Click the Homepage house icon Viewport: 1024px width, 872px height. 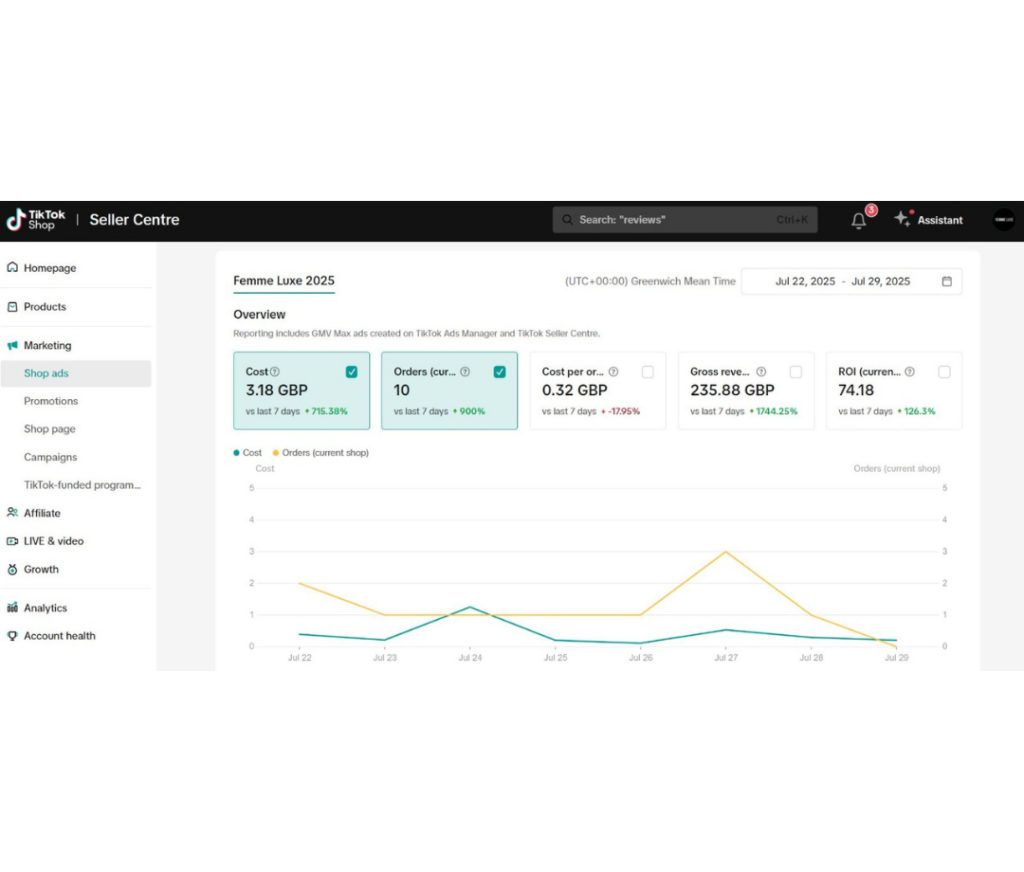tap(12, 268)
